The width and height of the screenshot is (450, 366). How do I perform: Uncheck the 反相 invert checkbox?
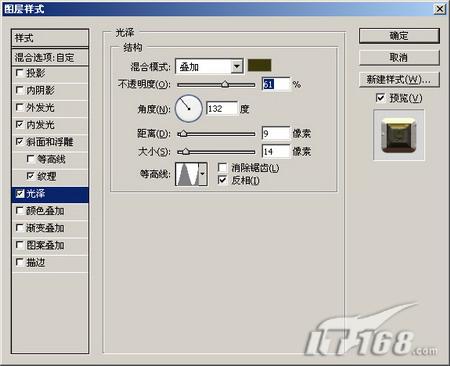coord(222,180)
